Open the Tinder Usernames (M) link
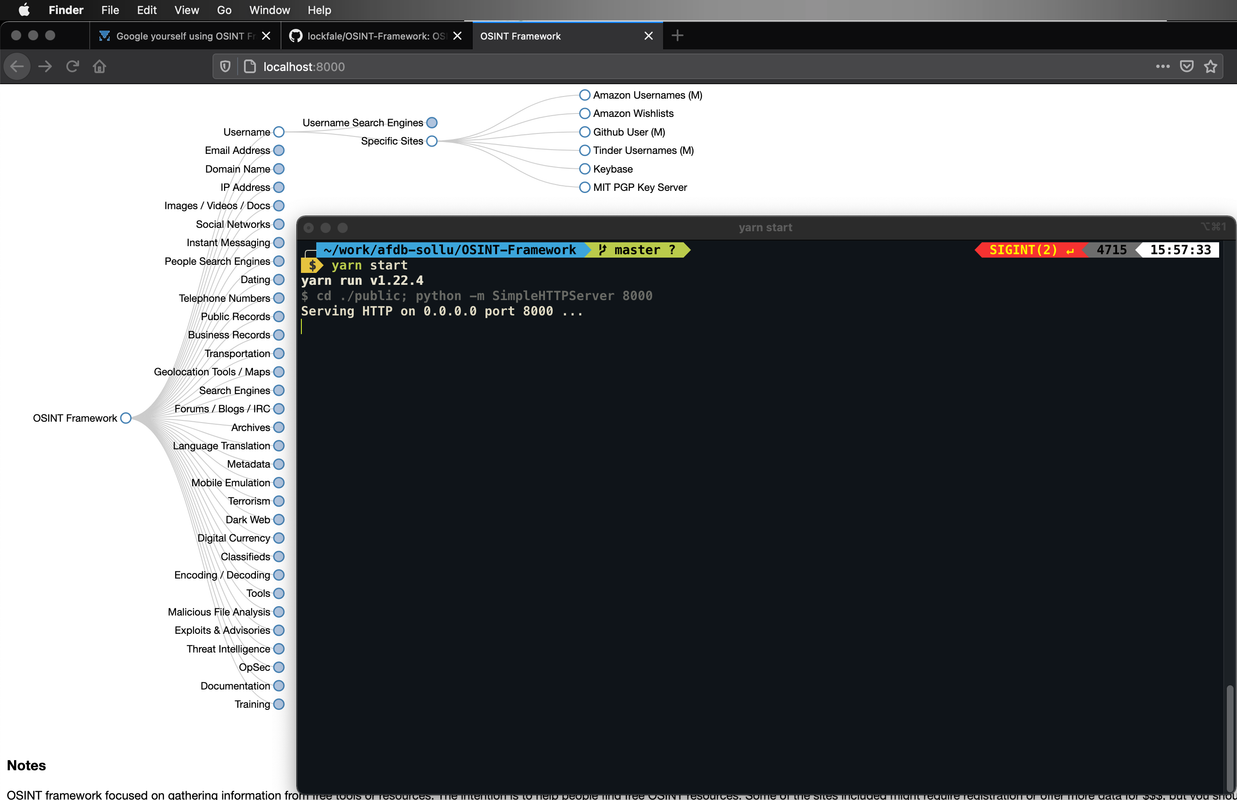1237x800 pixels. point(643,150)
